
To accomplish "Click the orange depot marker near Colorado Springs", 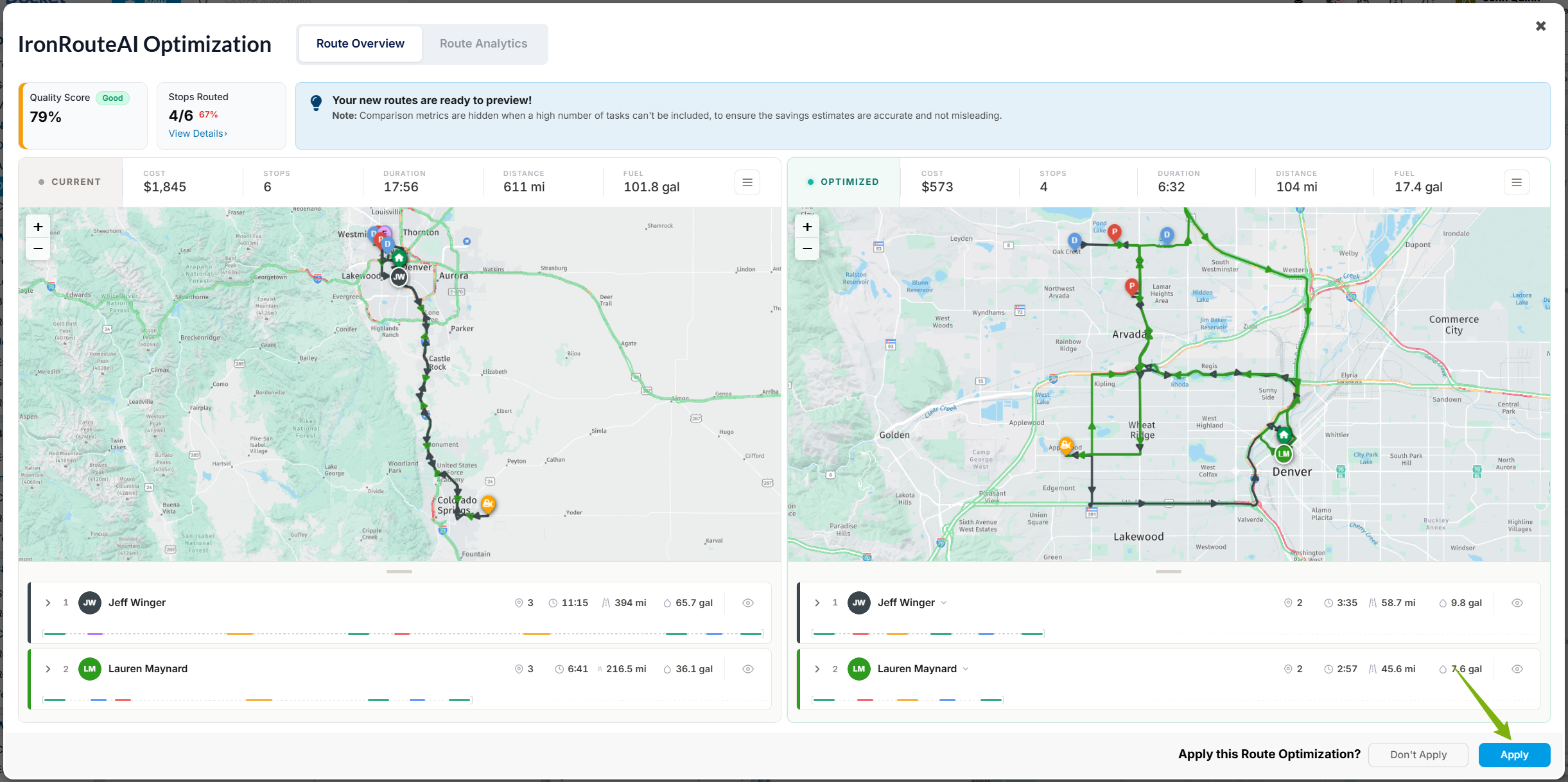I will coord(488,504).
